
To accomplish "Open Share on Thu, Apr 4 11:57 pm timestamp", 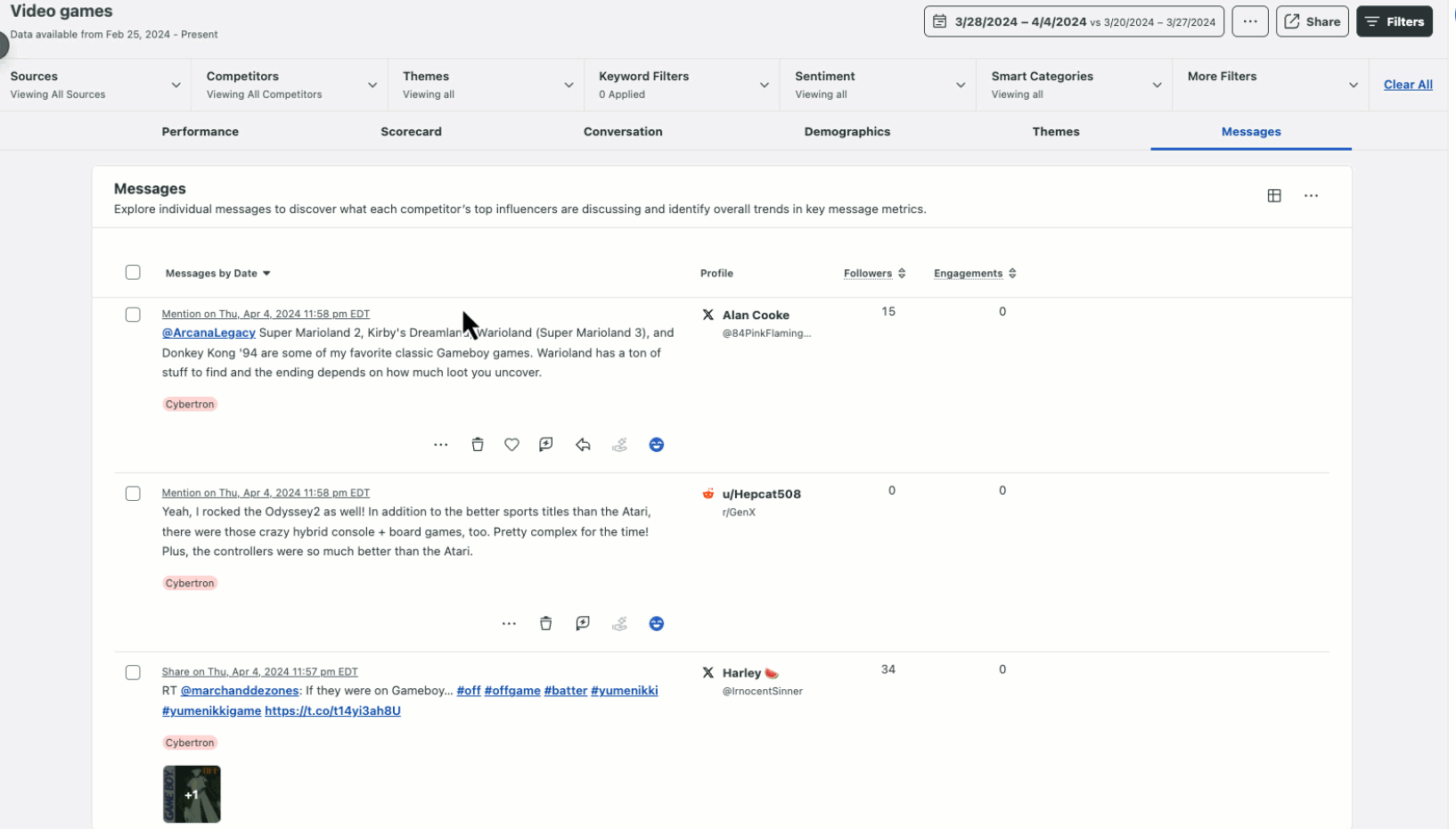I will [x=259, y=672].
